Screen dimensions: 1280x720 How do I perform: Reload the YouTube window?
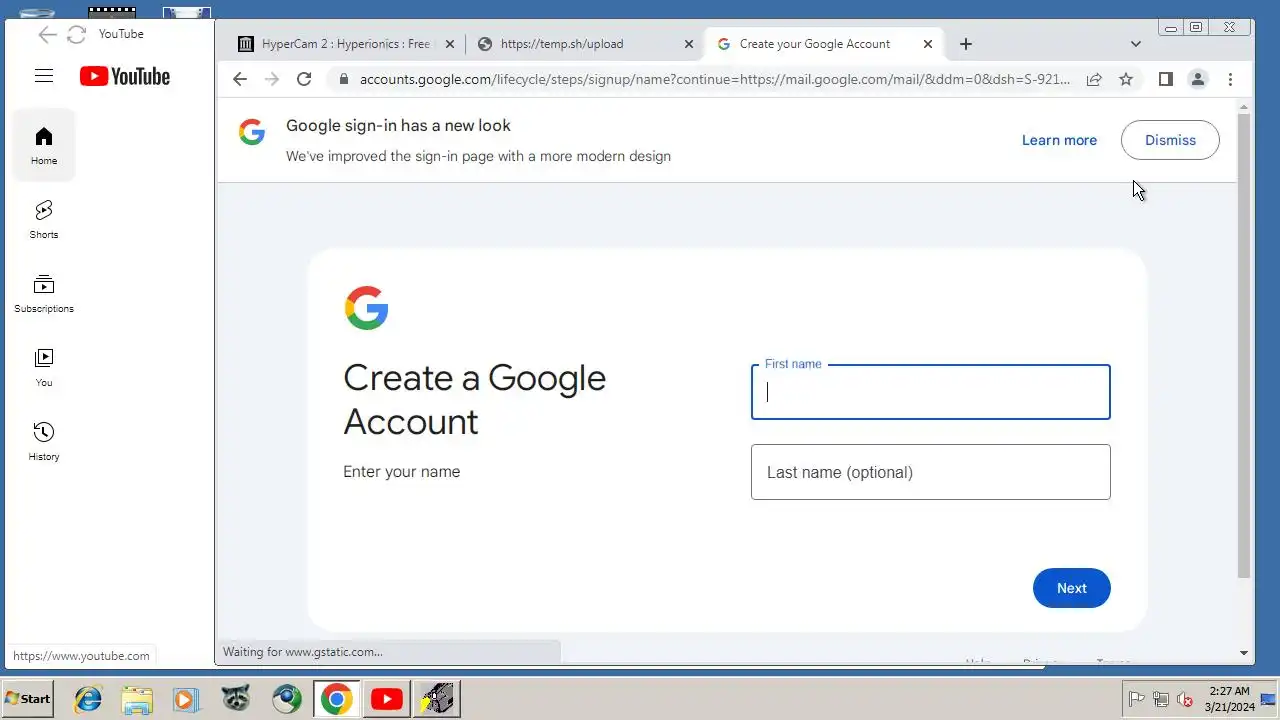(76, 35)
